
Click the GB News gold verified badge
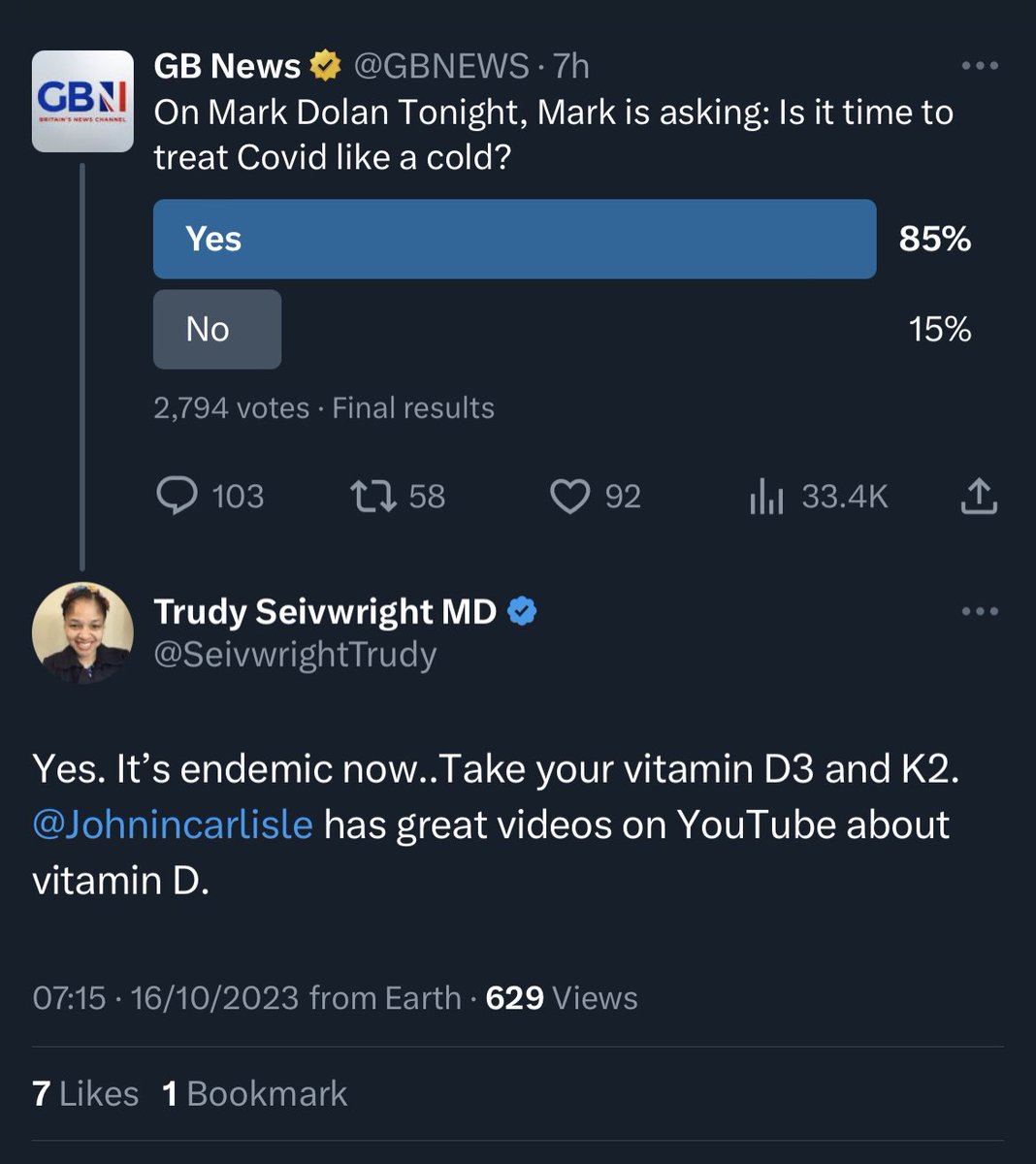point(325,66)
